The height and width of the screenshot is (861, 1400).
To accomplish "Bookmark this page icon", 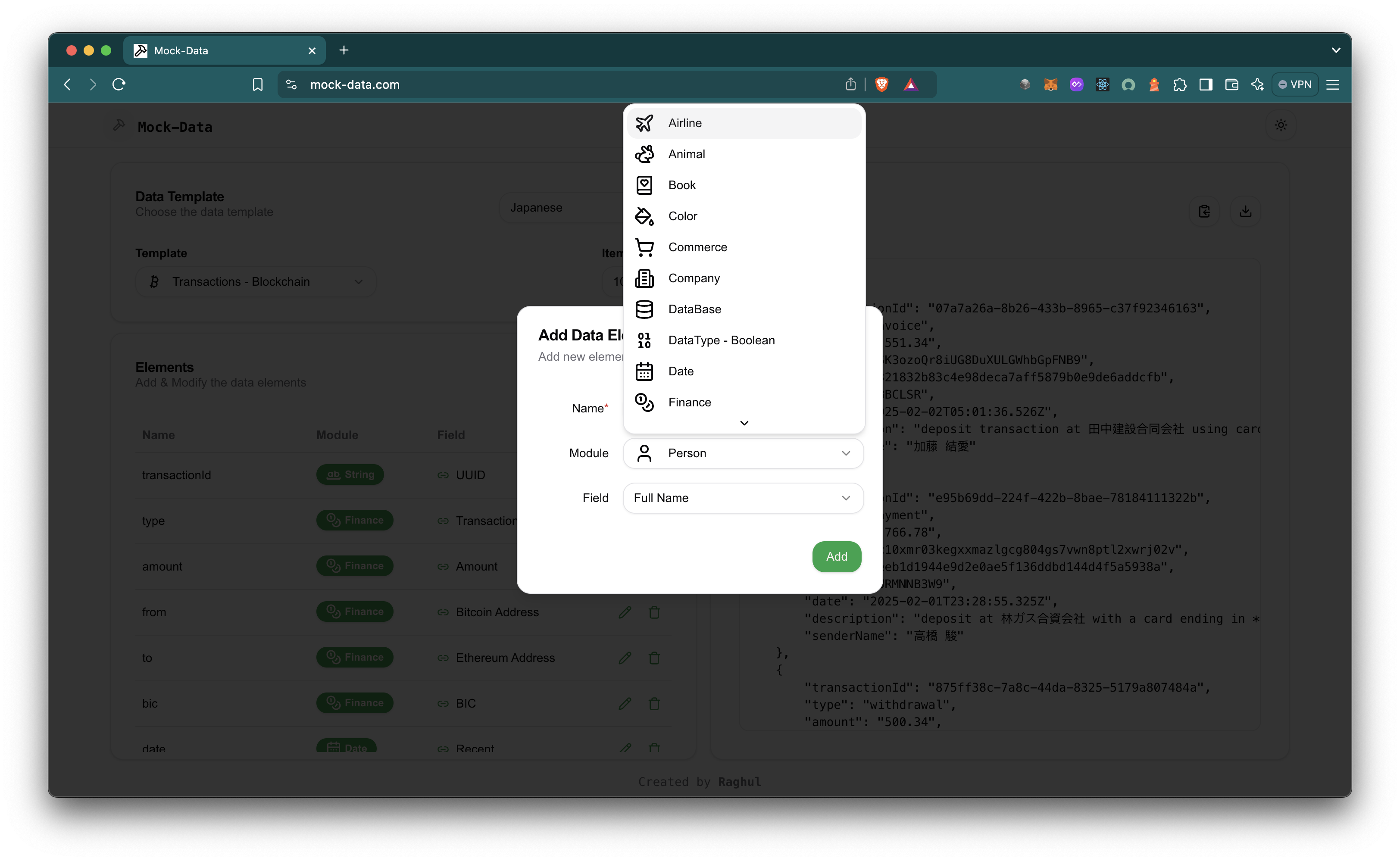I will coord(257,85).
